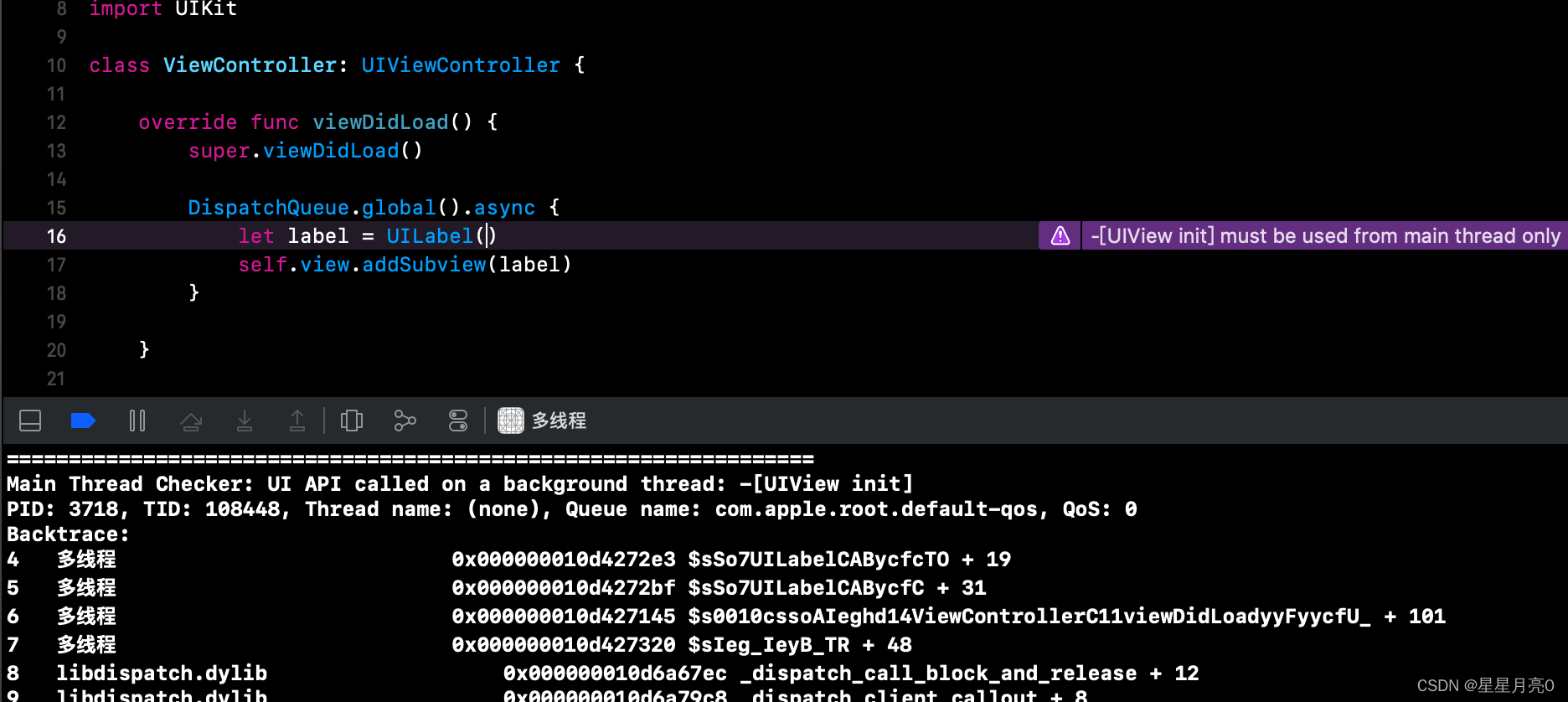Click the 'async' call on line 15
The image size is (1568, 702).
click(504, 208)
